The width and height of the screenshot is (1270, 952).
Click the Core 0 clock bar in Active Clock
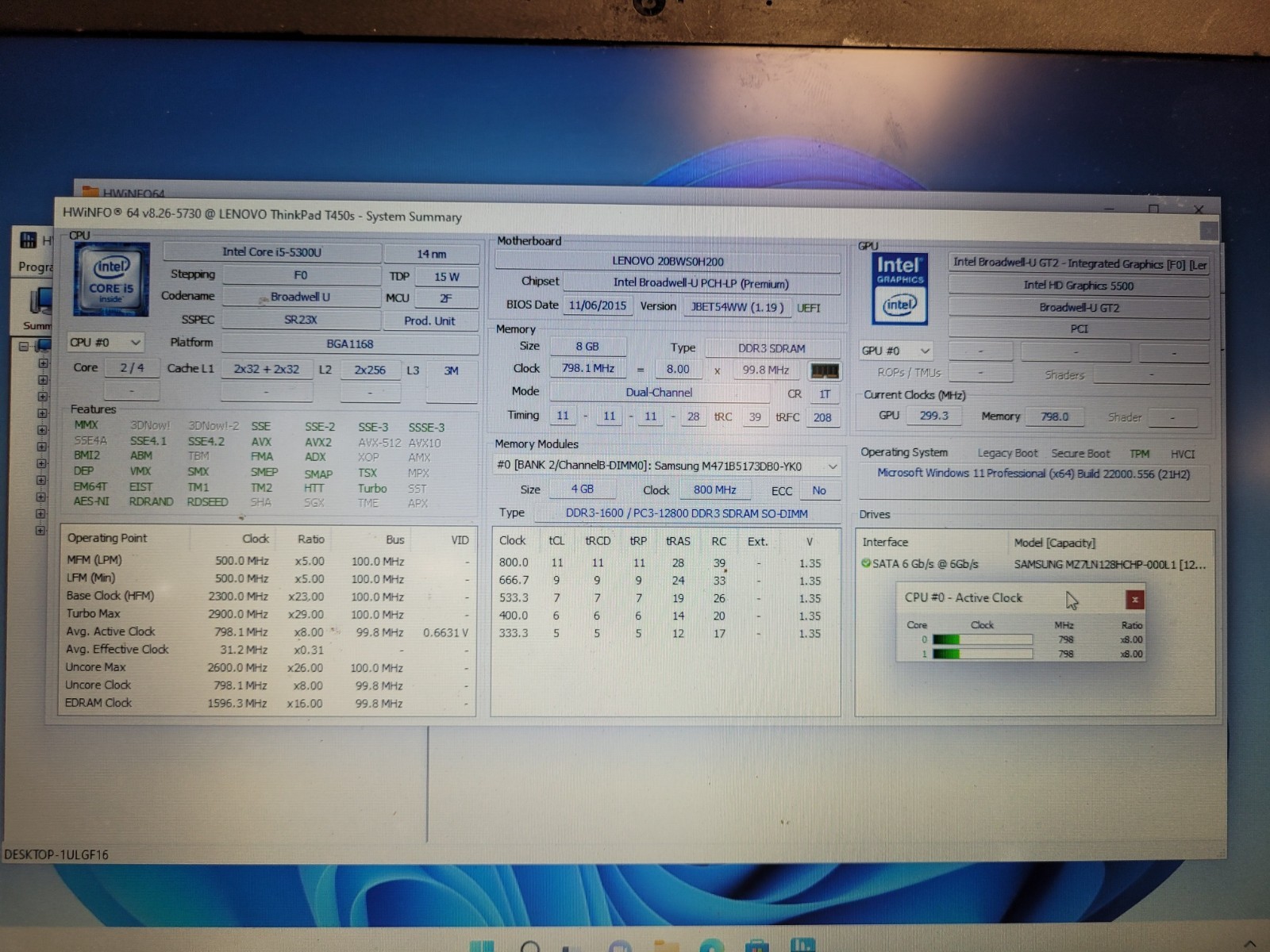983,639
